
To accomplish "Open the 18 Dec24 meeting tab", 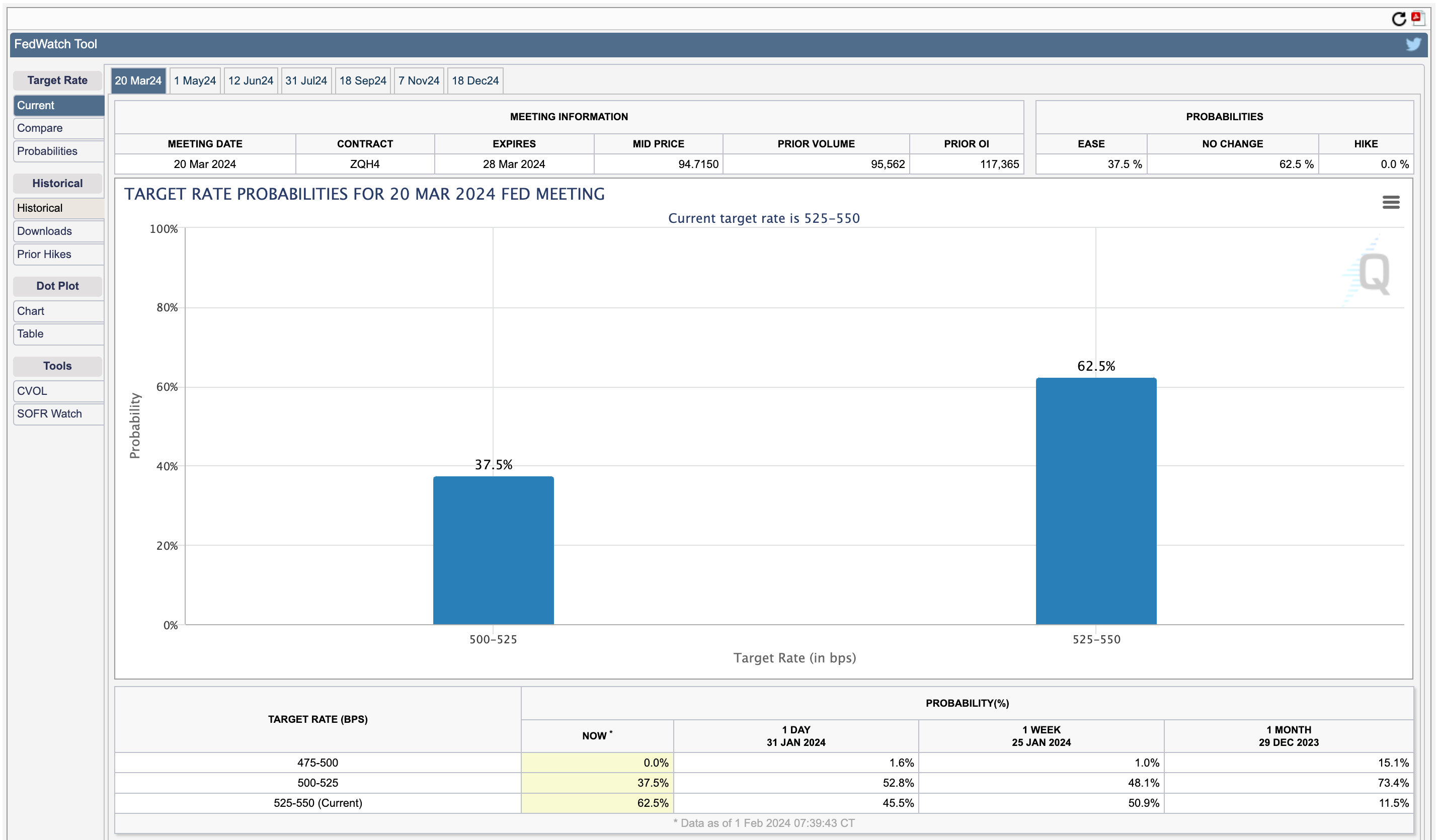I will pyautogui.click(x=475, y=80).
